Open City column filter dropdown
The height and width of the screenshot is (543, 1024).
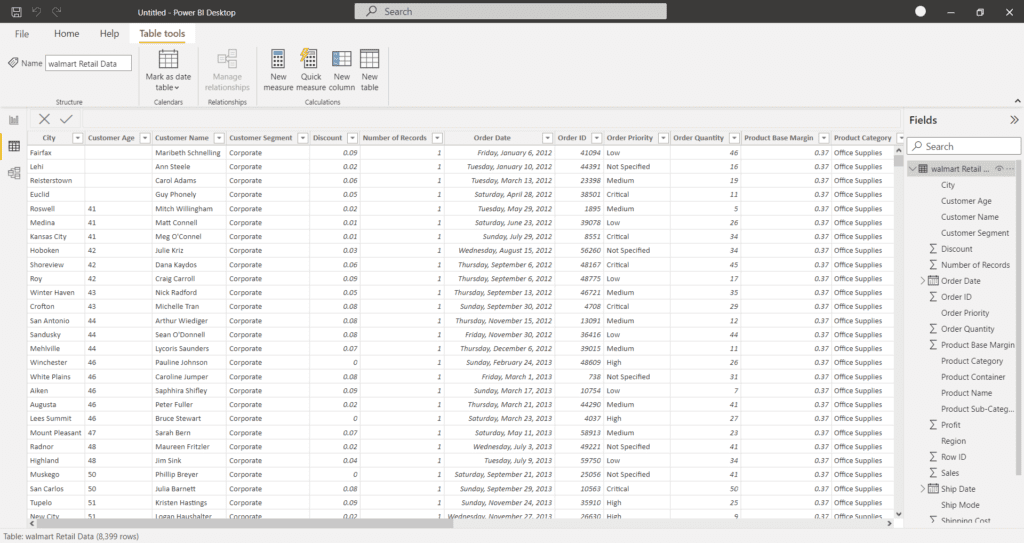pyautogui.click(x=77, y=138)
